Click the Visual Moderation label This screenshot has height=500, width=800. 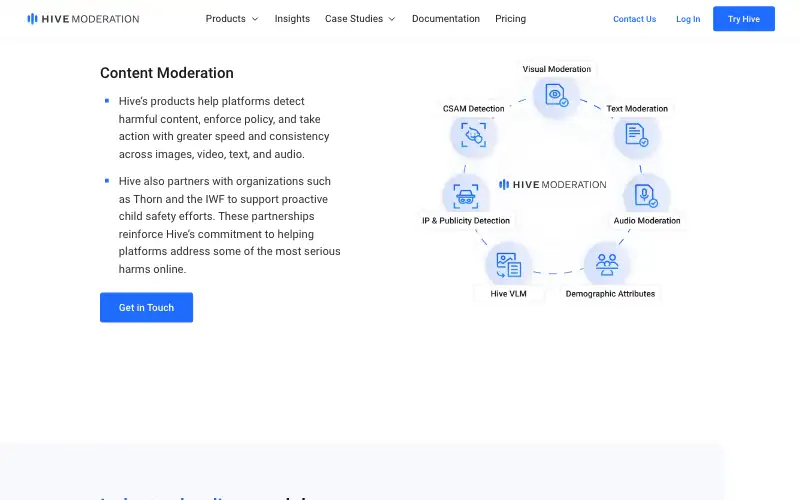click(556, 69)
